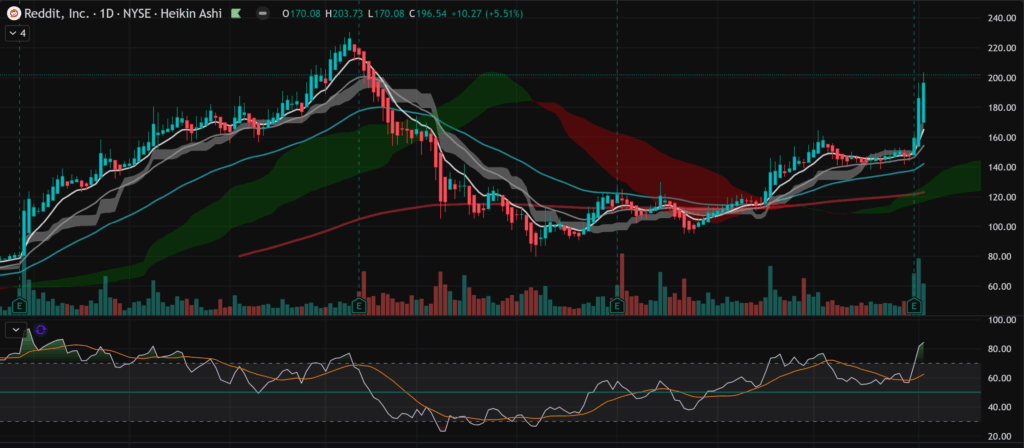Collapse the indicator legend showing 4
The width and height of the screenshot is (1024, 448).
pos(17,33)
